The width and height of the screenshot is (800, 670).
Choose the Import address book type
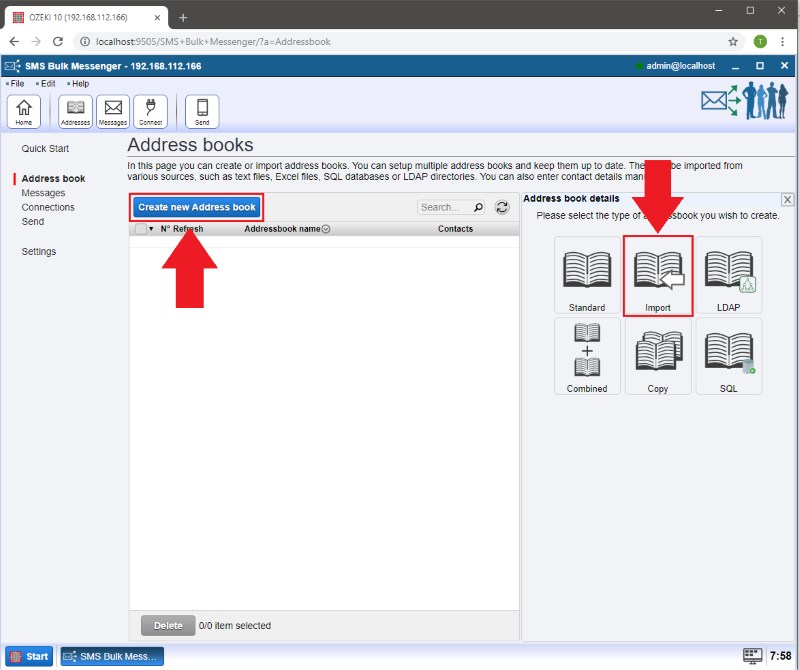point(658,275)
